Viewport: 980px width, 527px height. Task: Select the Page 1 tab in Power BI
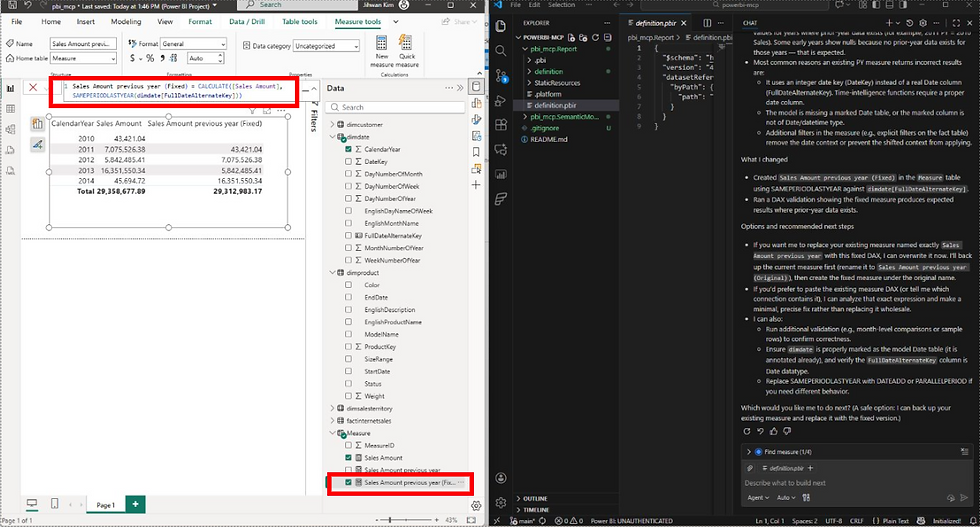106,504
